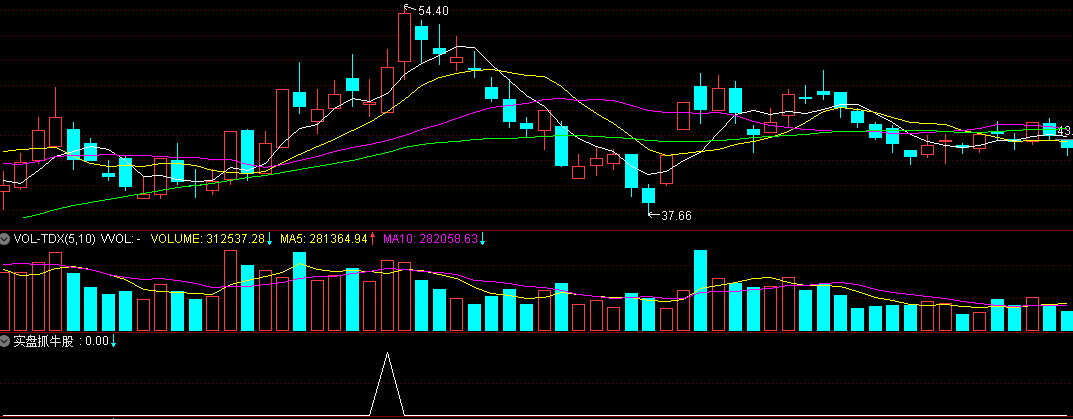Click the cyan down arrow beside 实盘抓牛股 value
The image size is (1073, 419).
[114, 340]
